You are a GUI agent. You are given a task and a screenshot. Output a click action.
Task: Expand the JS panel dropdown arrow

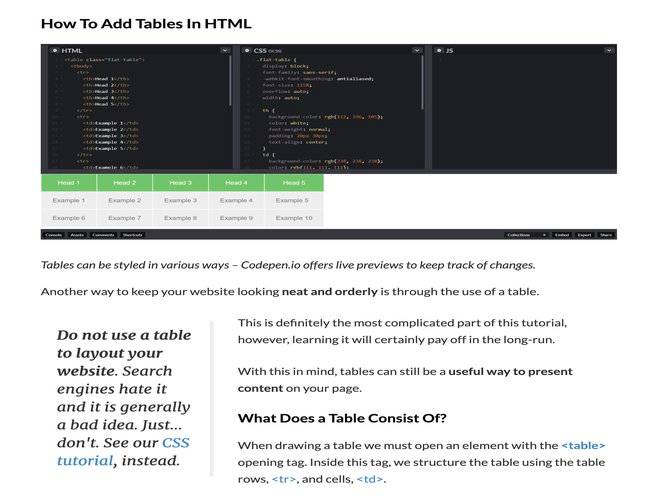tap(609, 50)
